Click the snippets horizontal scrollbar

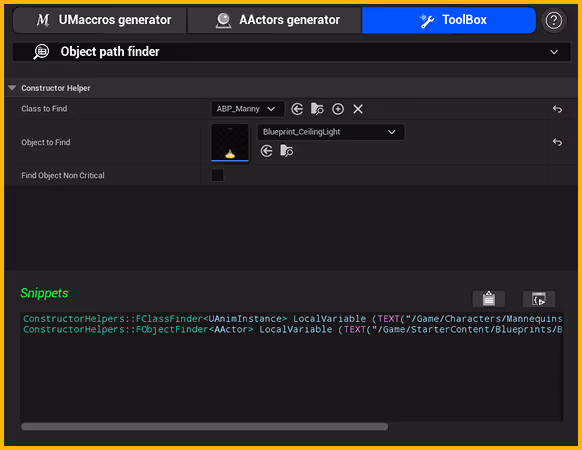pyautogui.click(x=205, y=427)
